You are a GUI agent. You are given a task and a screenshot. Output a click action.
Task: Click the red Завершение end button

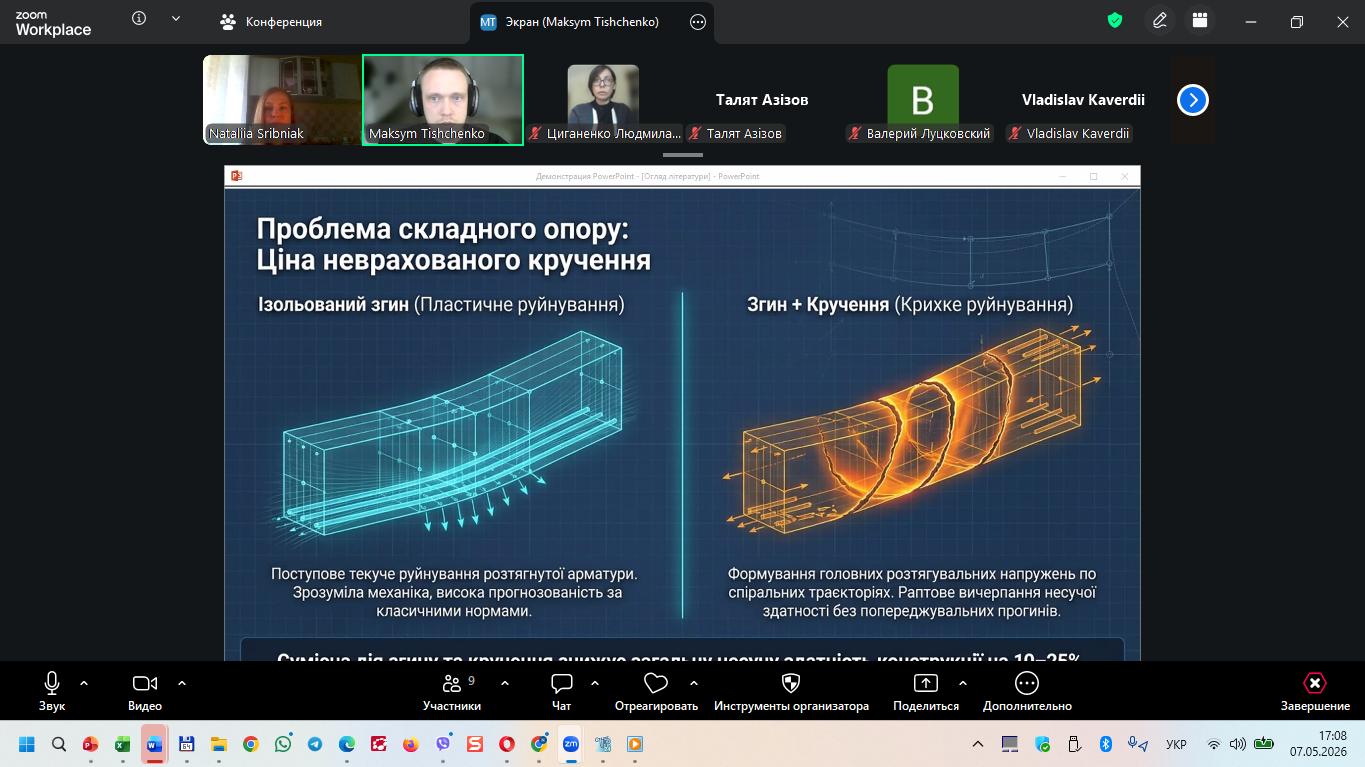click(1315, 691)
